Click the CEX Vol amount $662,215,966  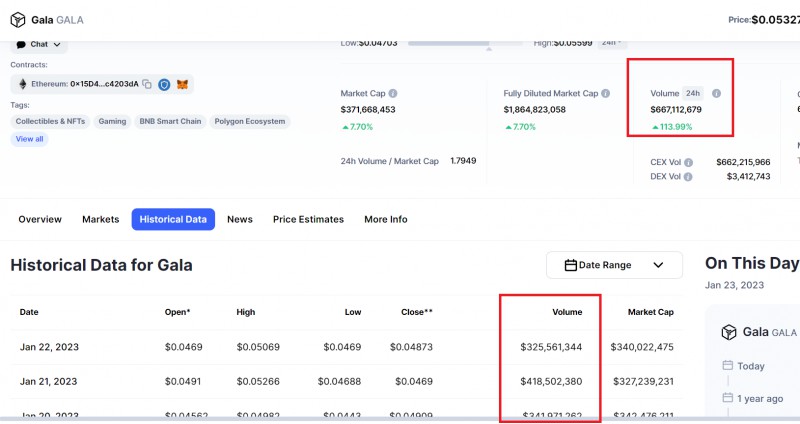[x=743, y=162]
